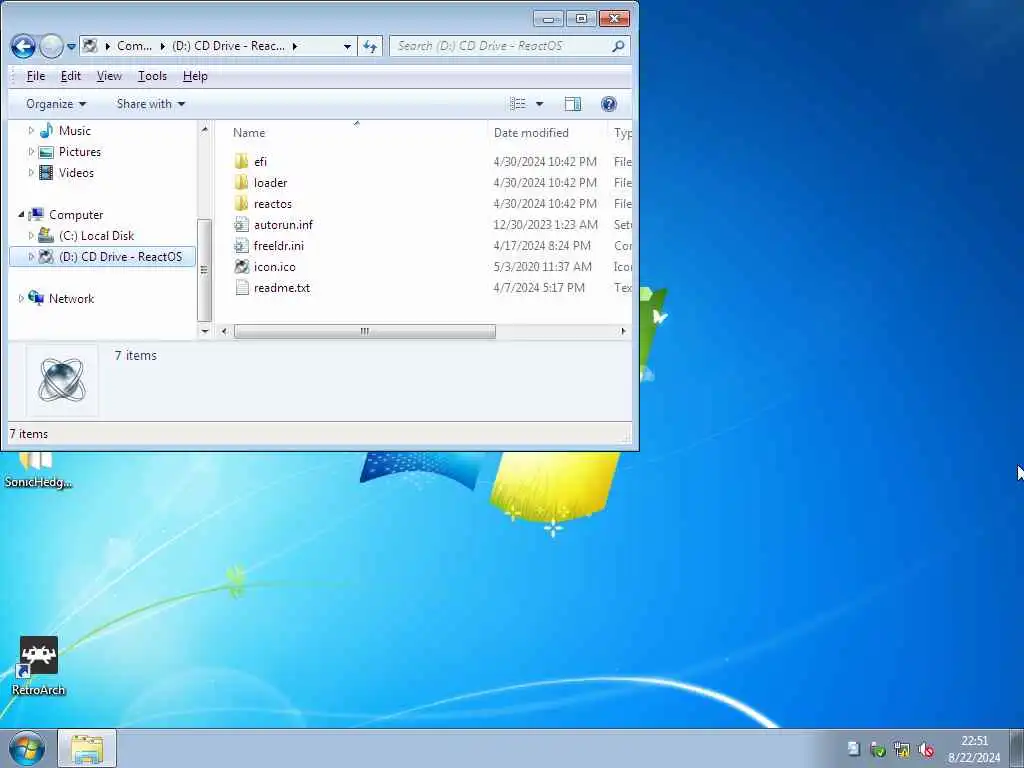Open the Help menu
Viewport: 1024px width, 768px height.
pyautogui.click(x=195, y=76)
